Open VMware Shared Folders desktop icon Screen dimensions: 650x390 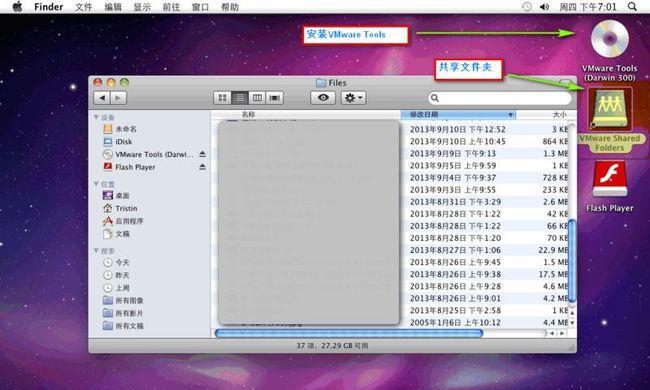coord(609,109)
